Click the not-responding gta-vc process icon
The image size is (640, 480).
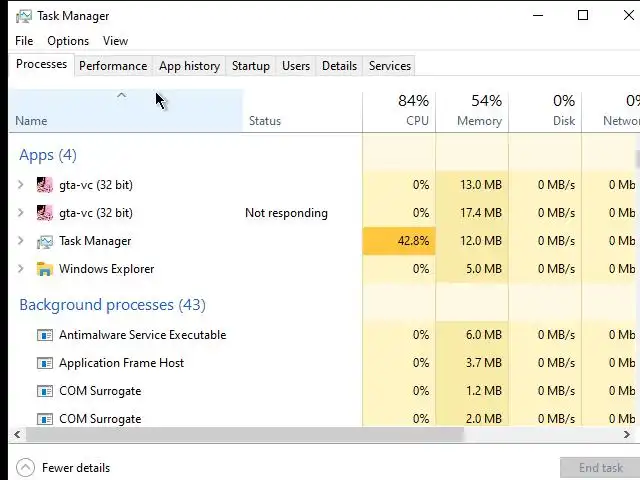pyautogui.click(x=44, y=213)
